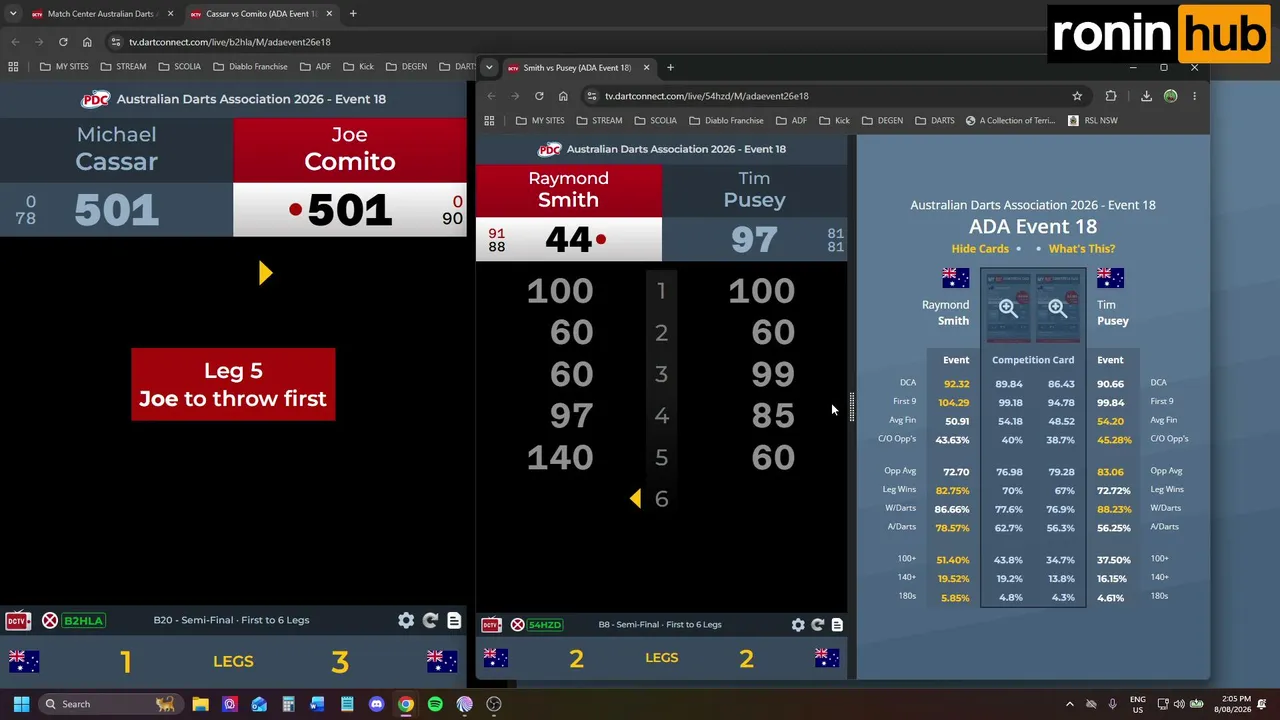Open Calculator from the taskbar

click(x=288, y=704)
